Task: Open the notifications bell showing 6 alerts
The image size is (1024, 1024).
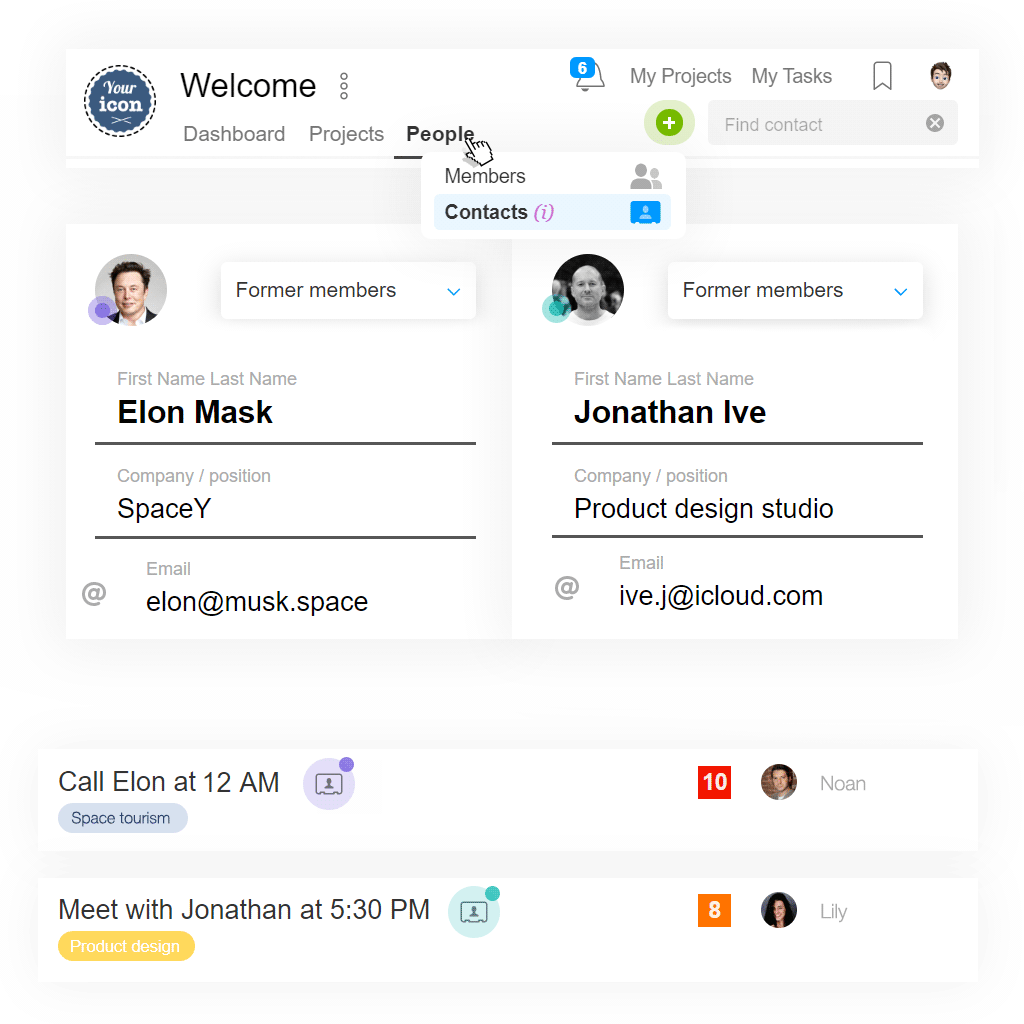Action: 588,75
